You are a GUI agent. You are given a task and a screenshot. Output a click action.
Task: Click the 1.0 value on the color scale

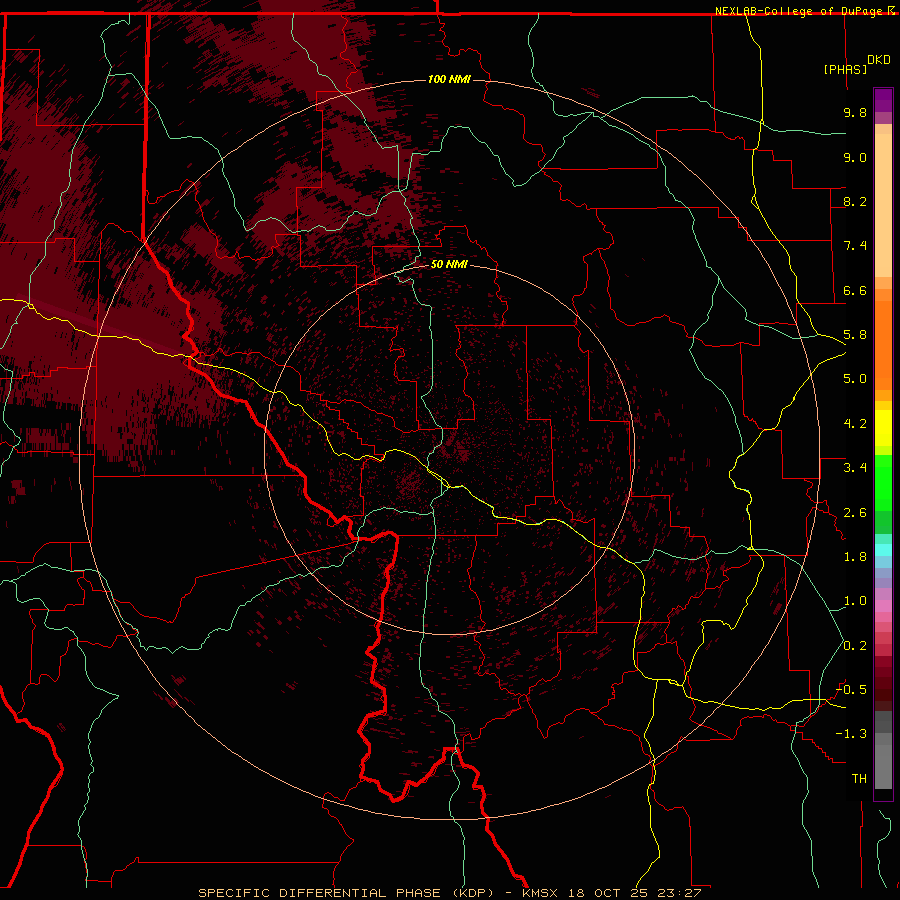point(855,601)
